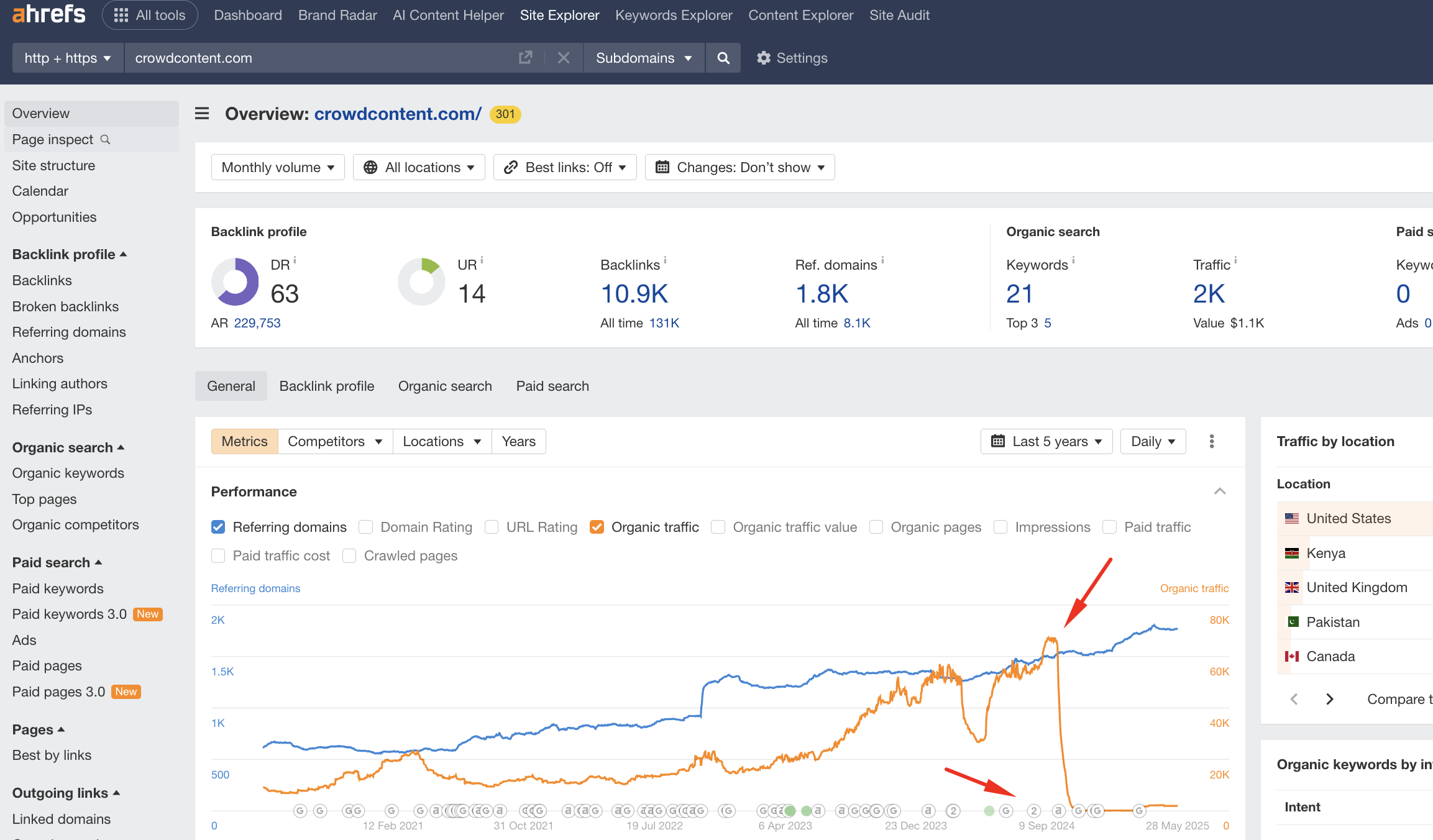Uncheck Organic traffic checkbox
The width and height of the screenshot is (1433, 840).
597,527
